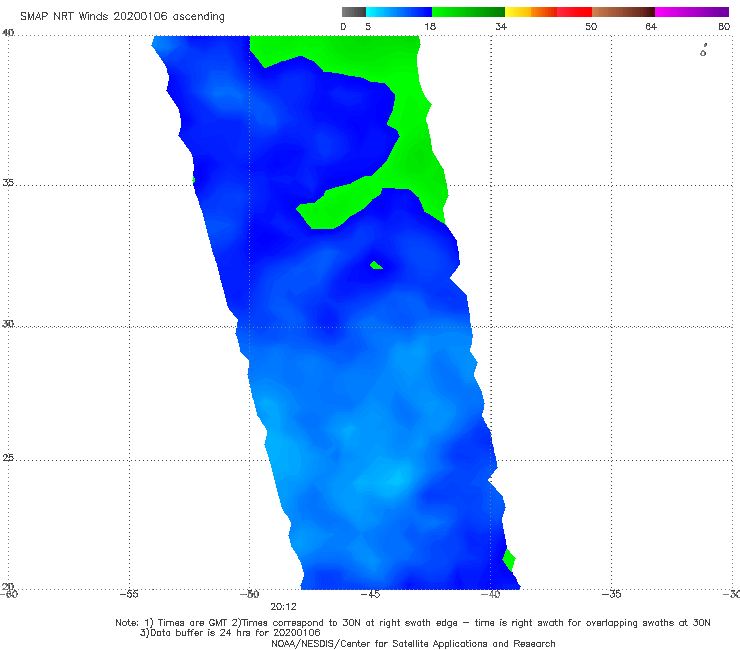The height and width of the screenshot is (650, 740).
Task: Pick the cyan-to-blue 5–18 color bar segment
Action: 399,12
